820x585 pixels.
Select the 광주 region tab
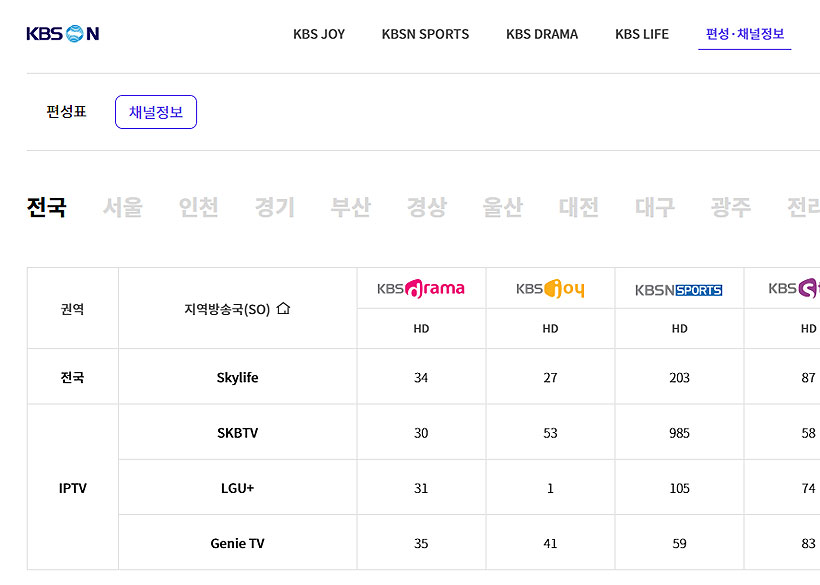pos(731,207)
